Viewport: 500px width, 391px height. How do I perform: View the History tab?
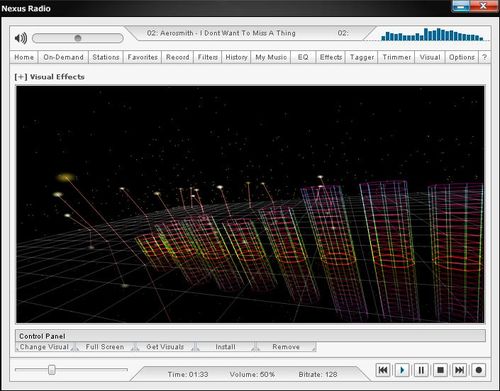236,57
